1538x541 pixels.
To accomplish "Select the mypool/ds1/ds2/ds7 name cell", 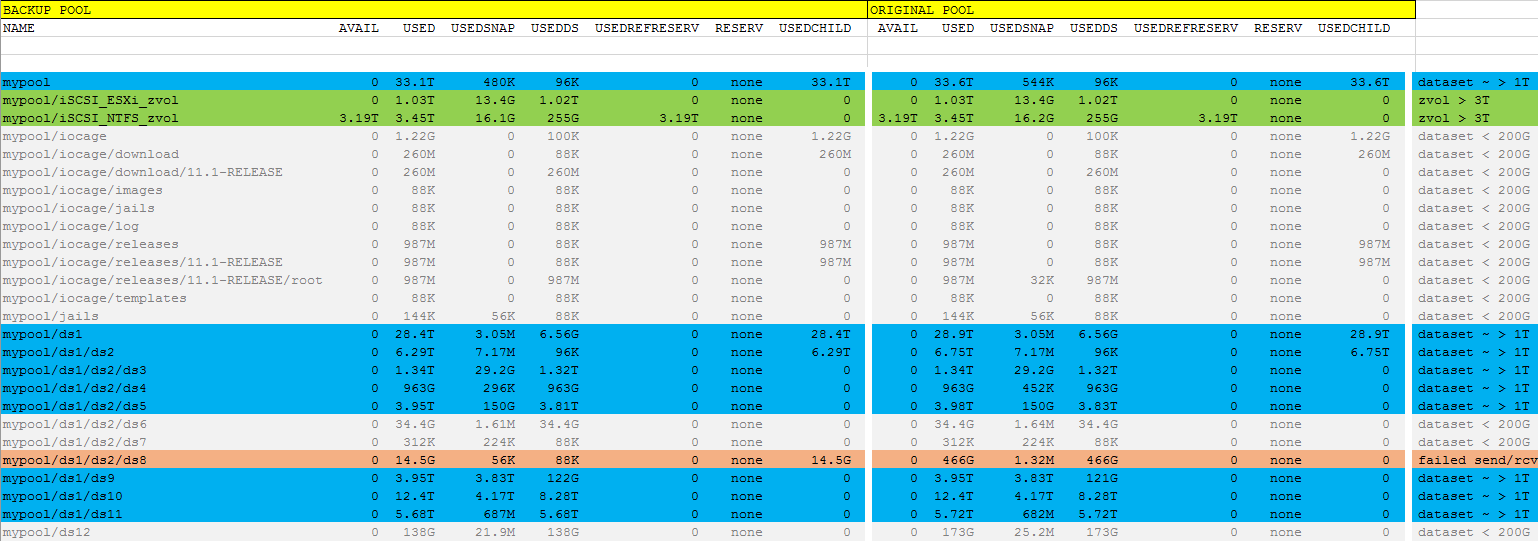I will 74,442.
